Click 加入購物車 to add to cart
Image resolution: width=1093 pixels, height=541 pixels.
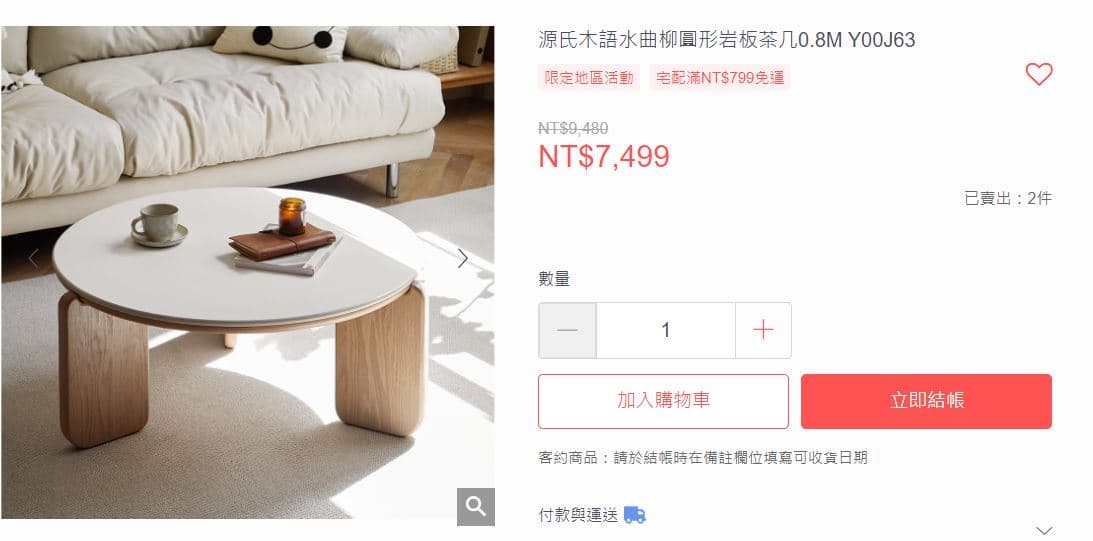664,402
